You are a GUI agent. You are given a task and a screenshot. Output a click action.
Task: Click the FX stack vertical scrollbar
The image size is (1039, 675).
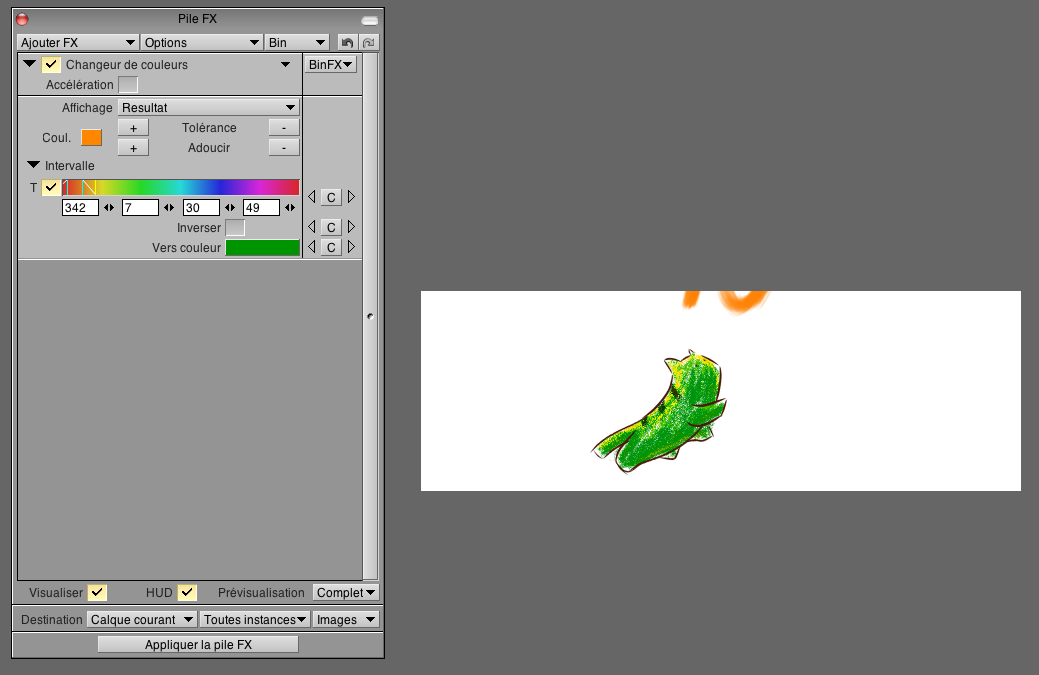[x=370, y=317]
